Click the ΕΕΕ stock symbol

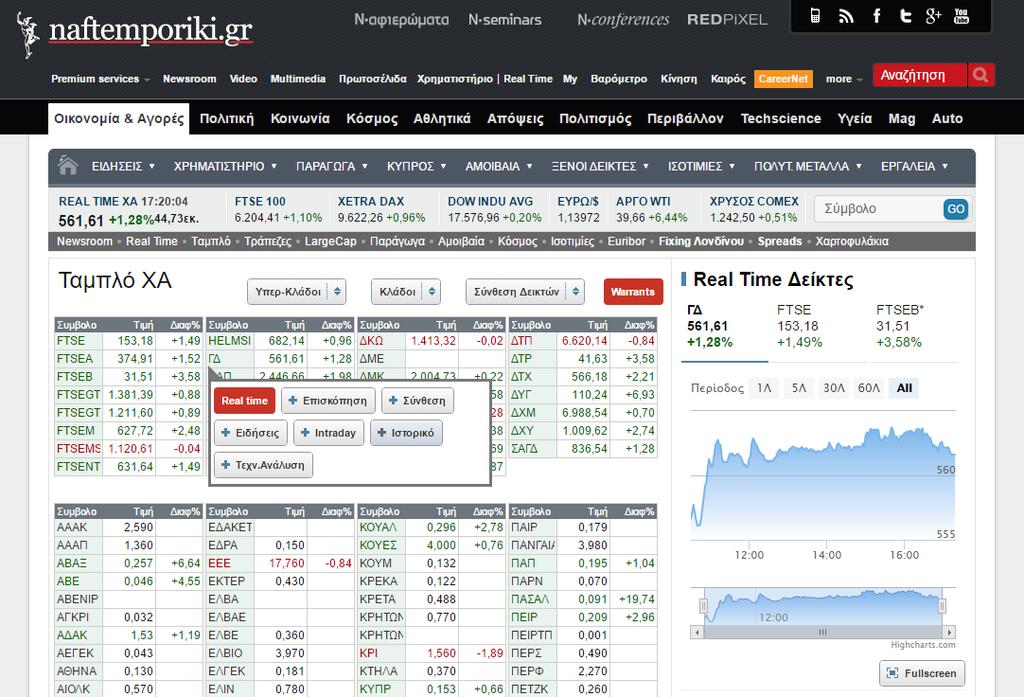[219, 563]
